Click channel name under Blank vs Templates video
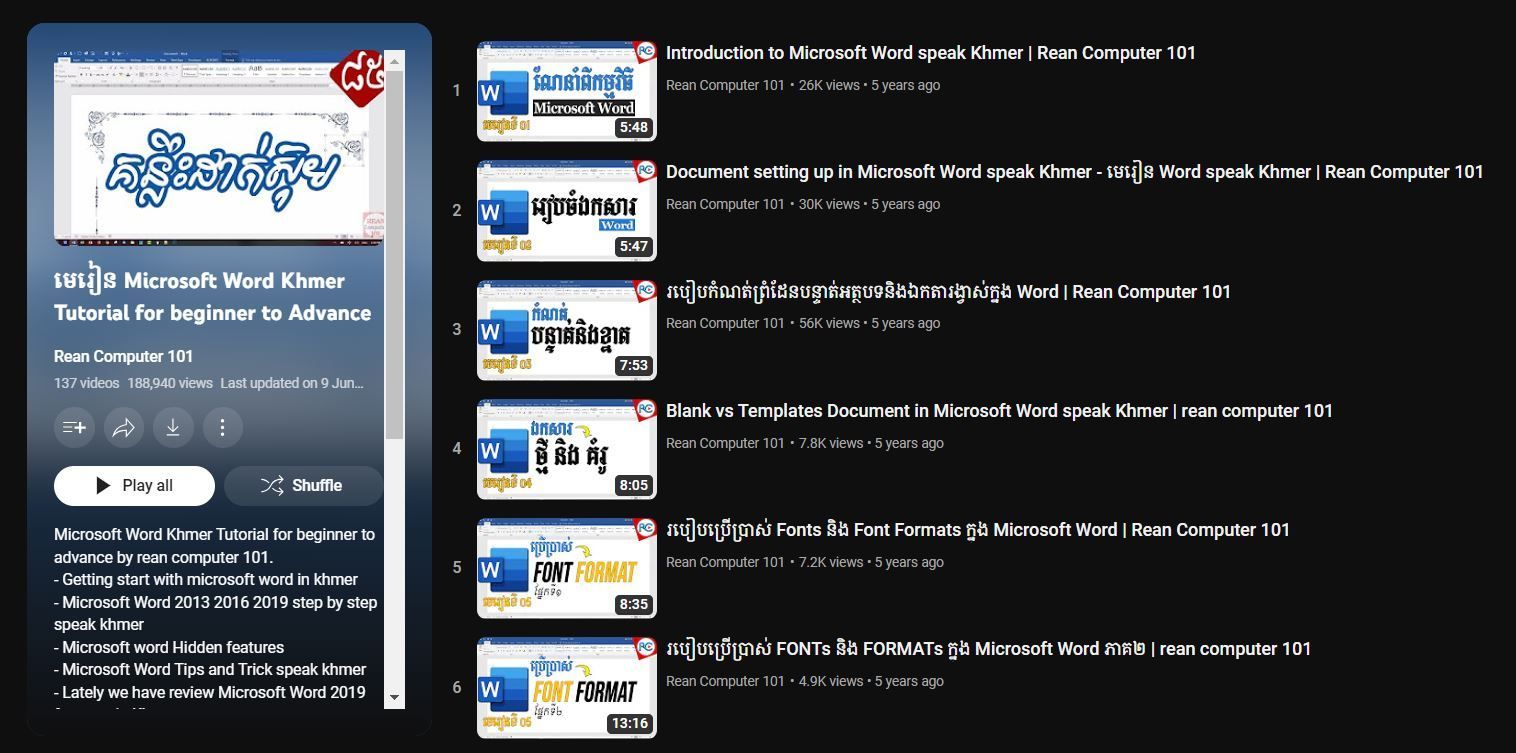Screen dimensions: 1516x753 pyautogui.click(x=725, y=443)
